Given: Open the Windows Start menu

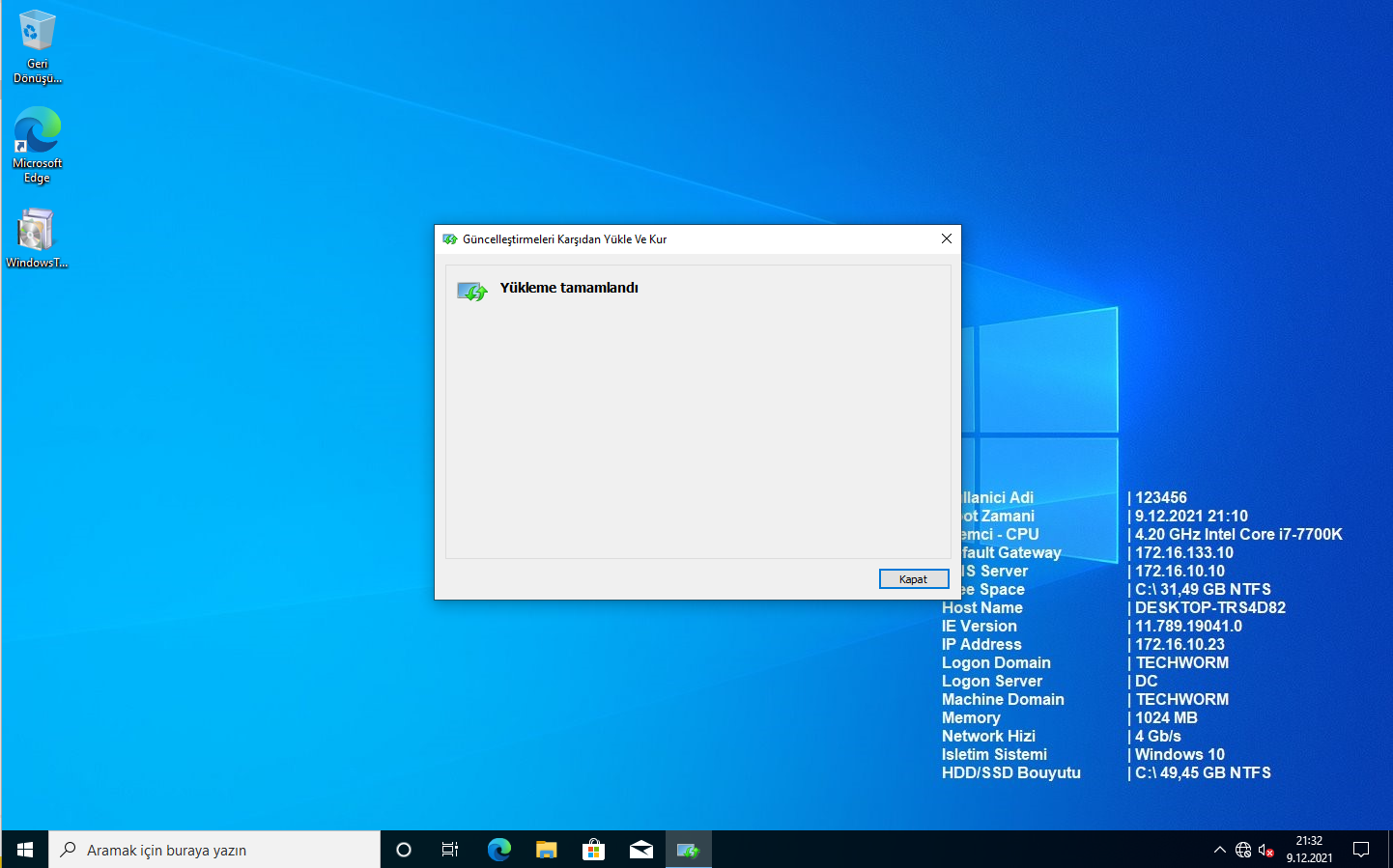Looking at the screenshot, I should click(x=25, y=850).
